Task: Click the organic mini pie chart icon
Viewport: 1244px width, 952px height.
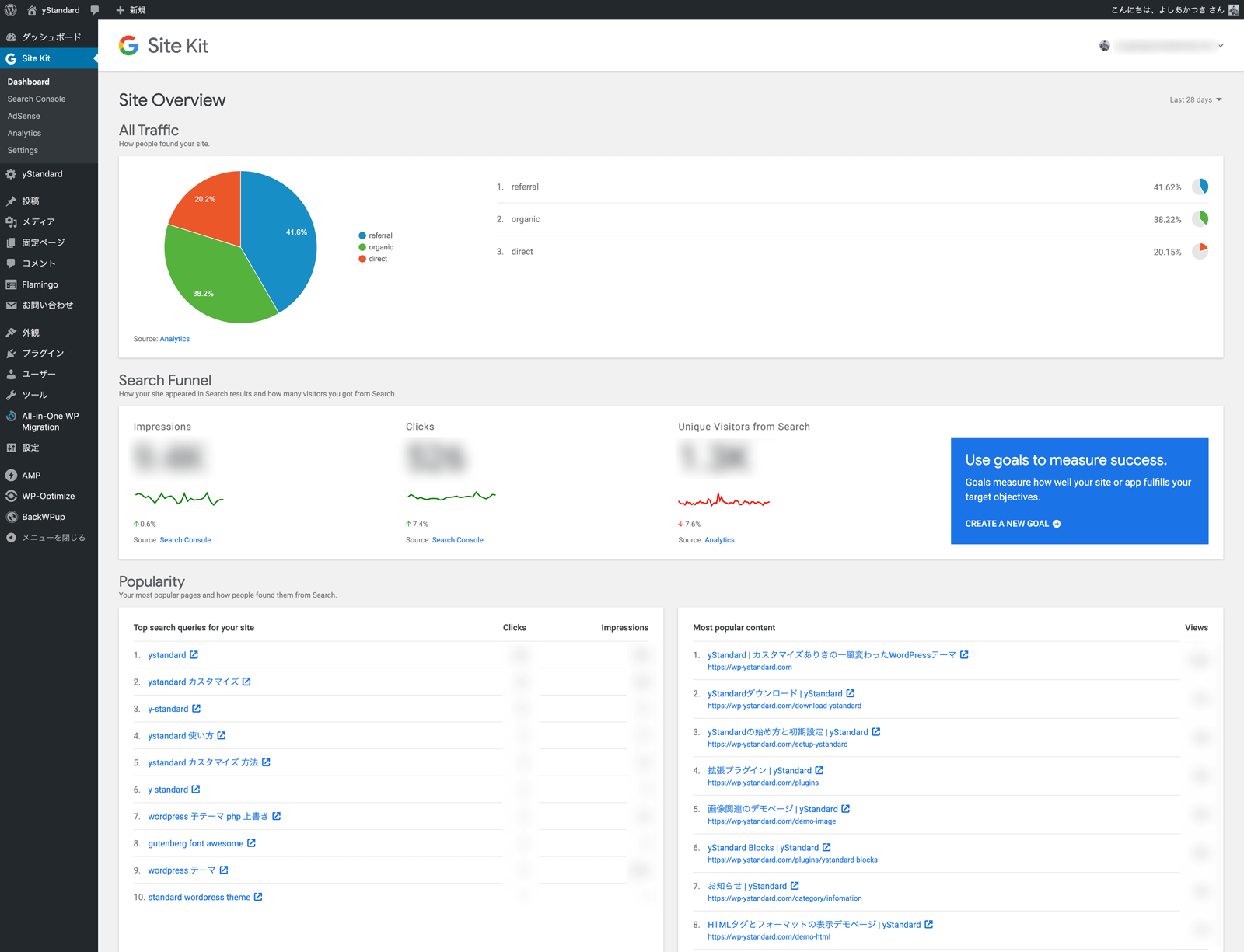Action: (x=1200, y=219)
